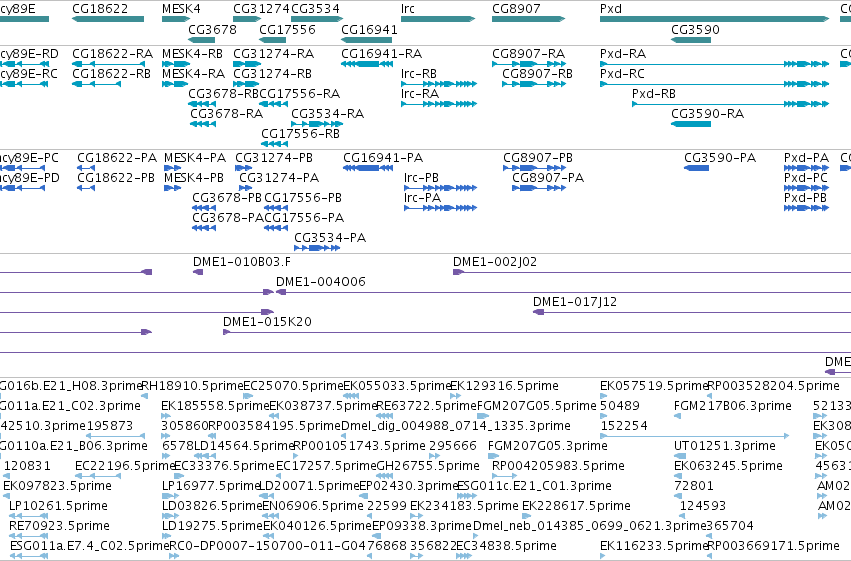Screen dimensions: 851x561
Task: Click the CG18622 gene label
Action: (x=100, y=9)
